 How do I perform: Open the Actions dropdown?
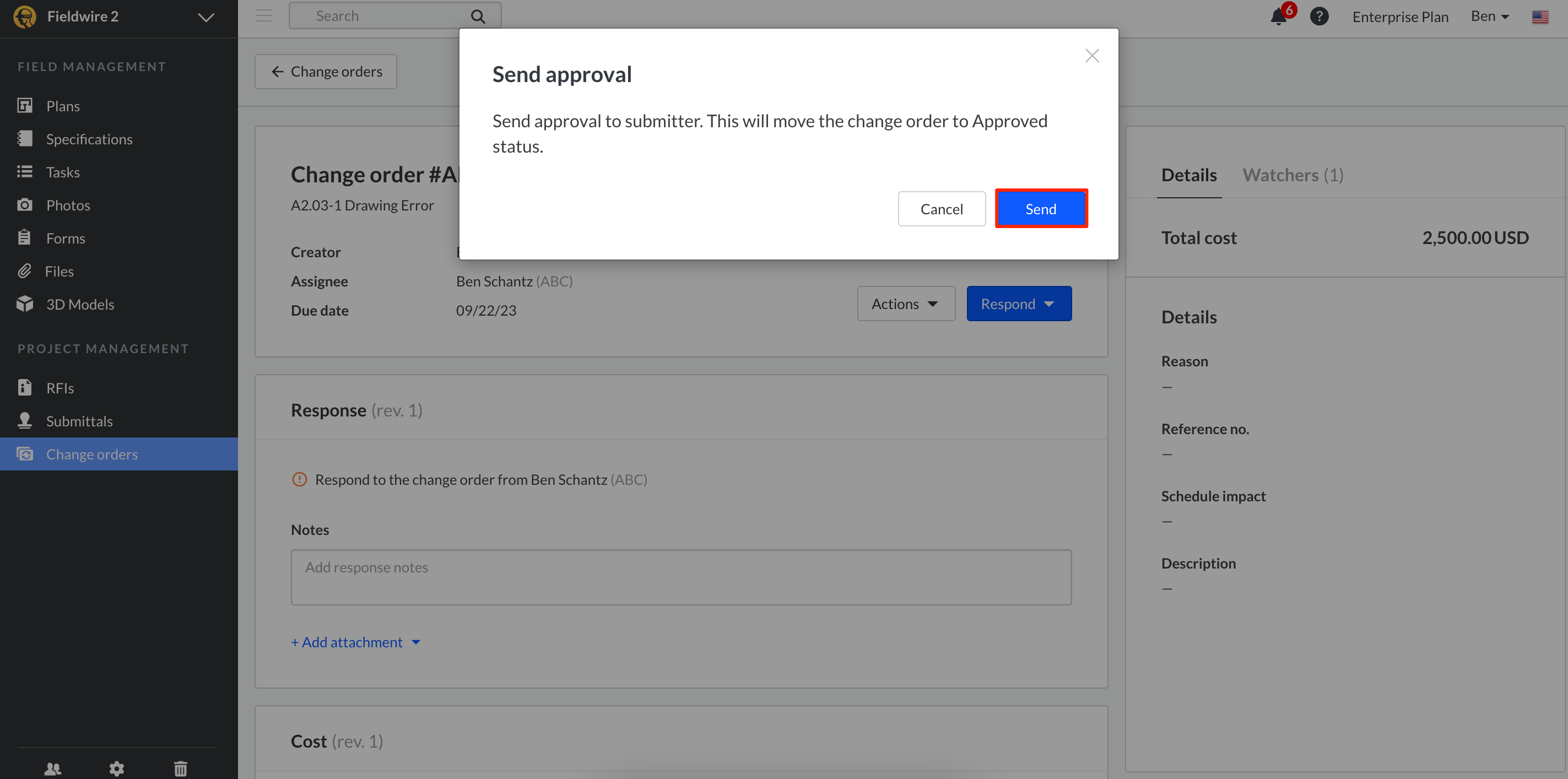point(906,304)
